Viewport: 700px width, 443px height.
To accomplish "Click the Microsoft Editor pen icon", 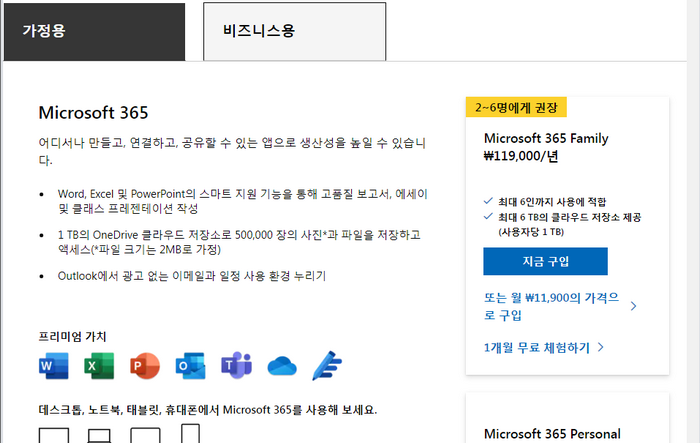I will point(327,366).
